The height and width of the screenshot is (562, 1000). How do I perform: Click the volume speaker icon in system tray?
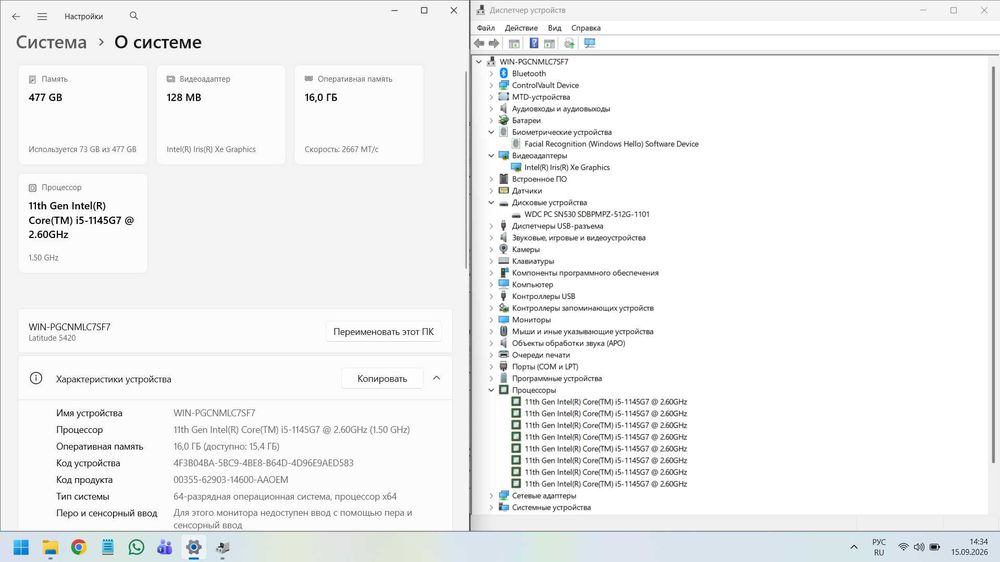point(919,547)
